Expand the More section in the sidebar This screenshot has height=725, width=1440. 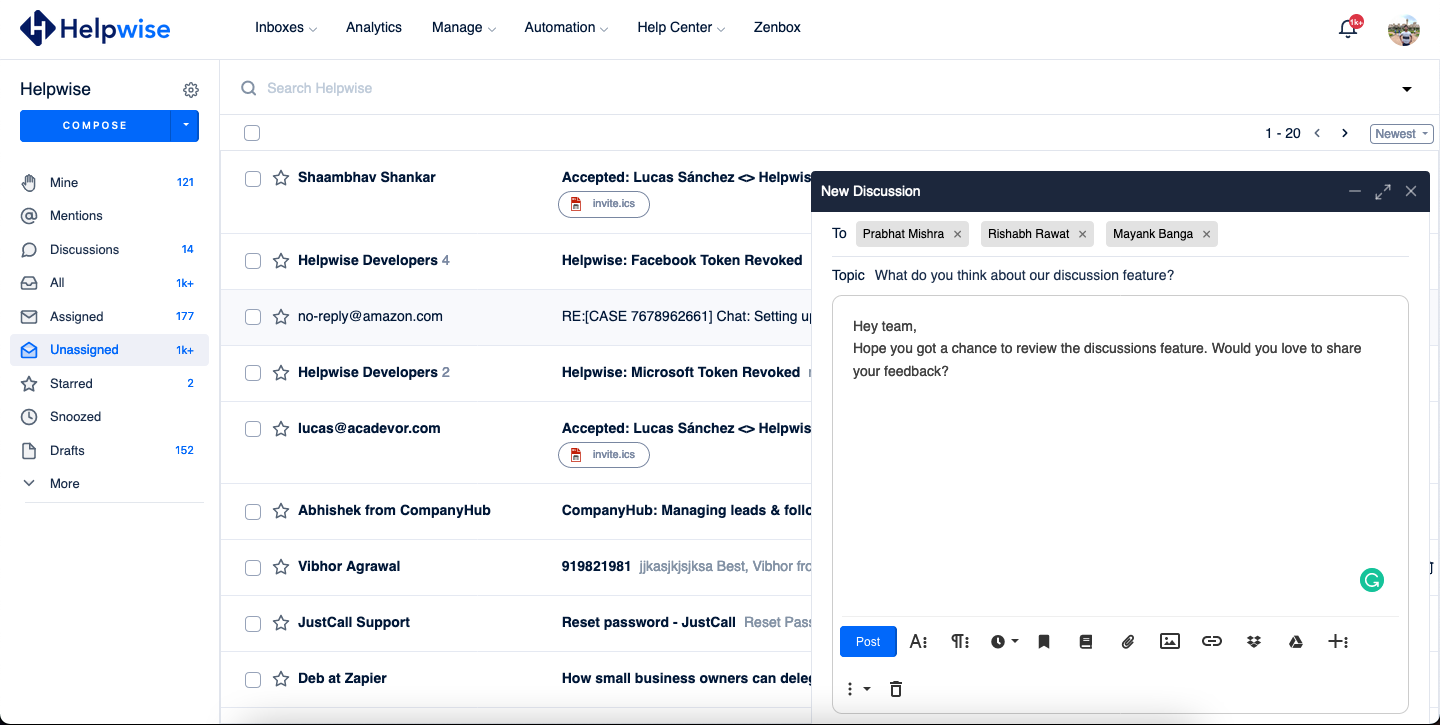[64, 483]
